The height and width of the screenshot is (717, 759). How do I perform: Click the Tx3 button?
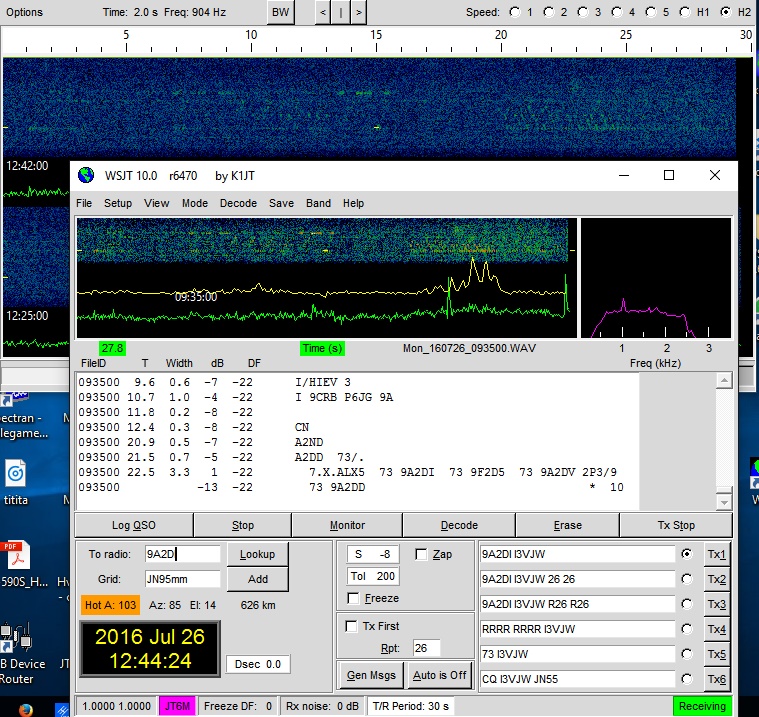716,604
